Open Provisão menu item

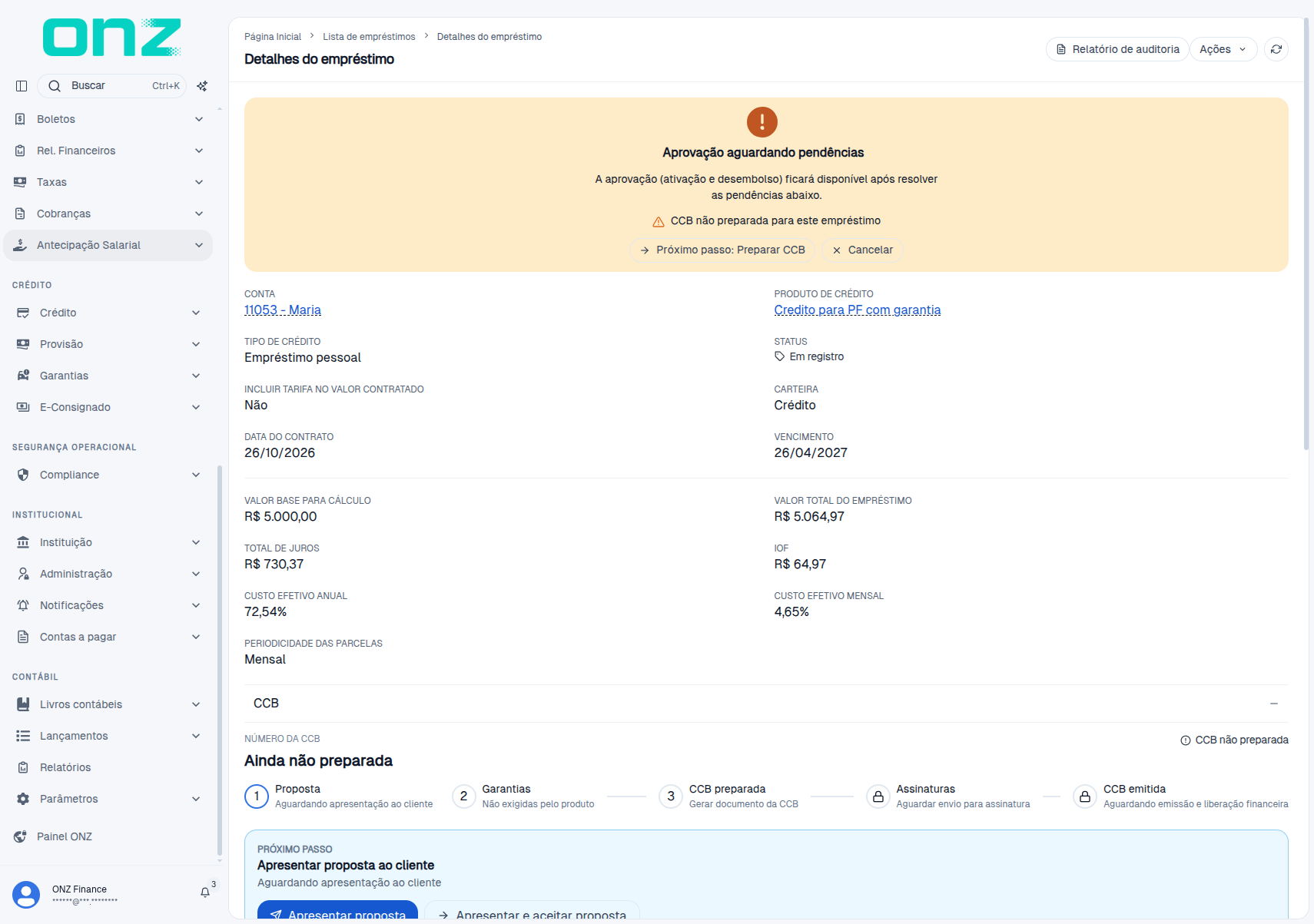click(x=108, y=344)
